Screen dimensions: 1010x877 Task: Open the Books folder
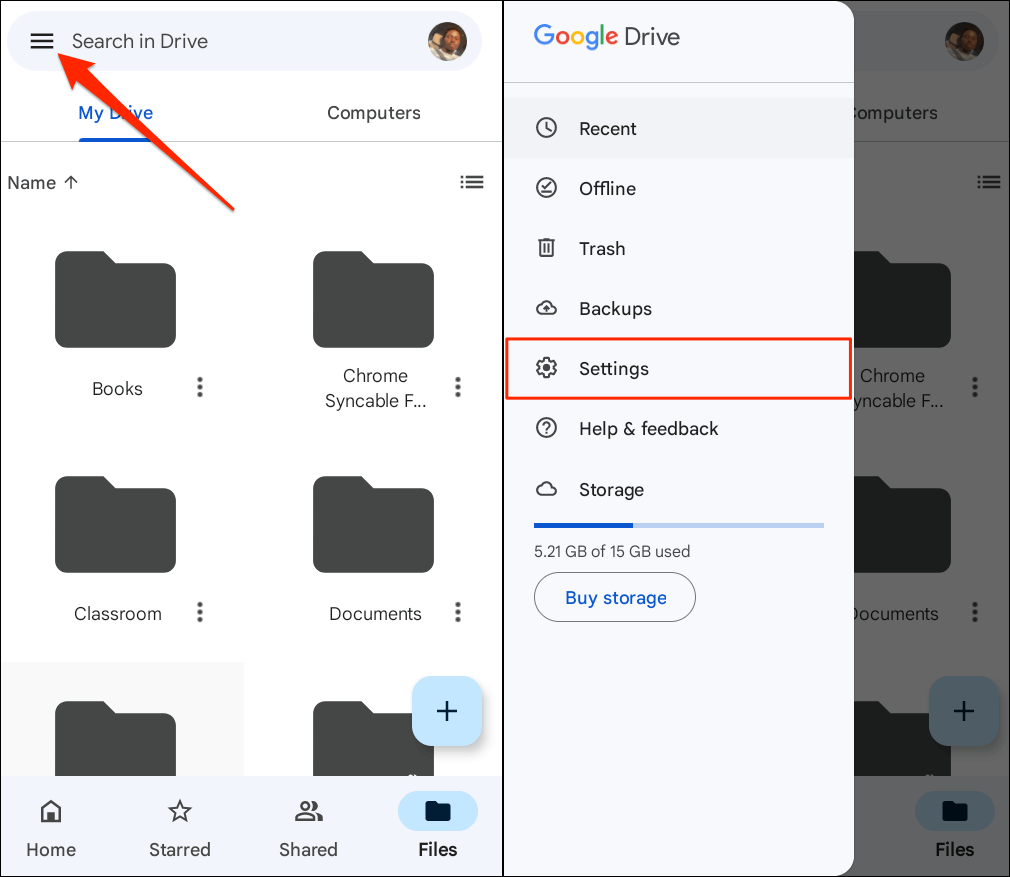tap(115, 300)
